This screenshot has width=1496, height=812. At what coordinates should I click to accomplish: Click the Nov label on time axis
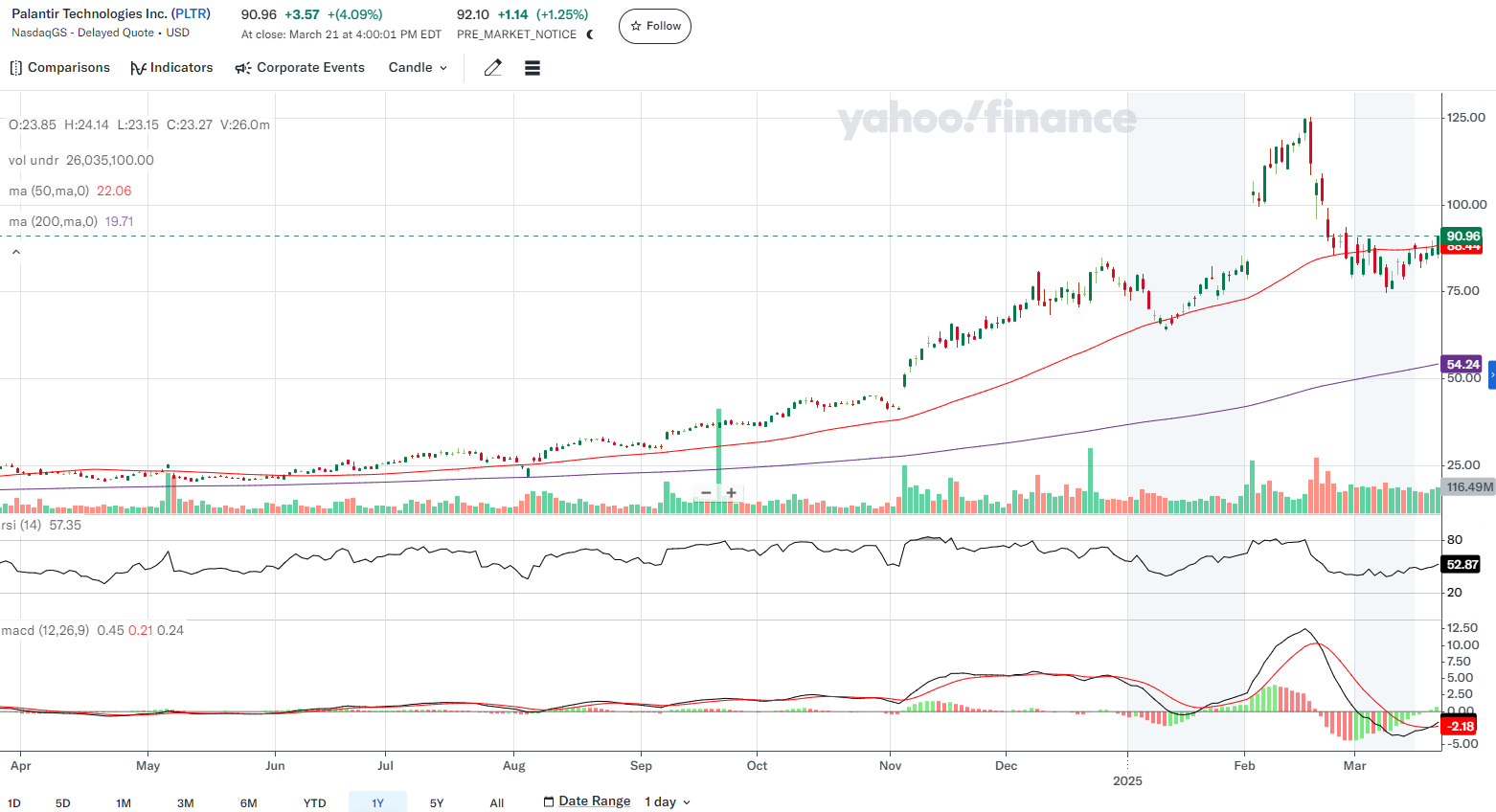pos(891,765)
